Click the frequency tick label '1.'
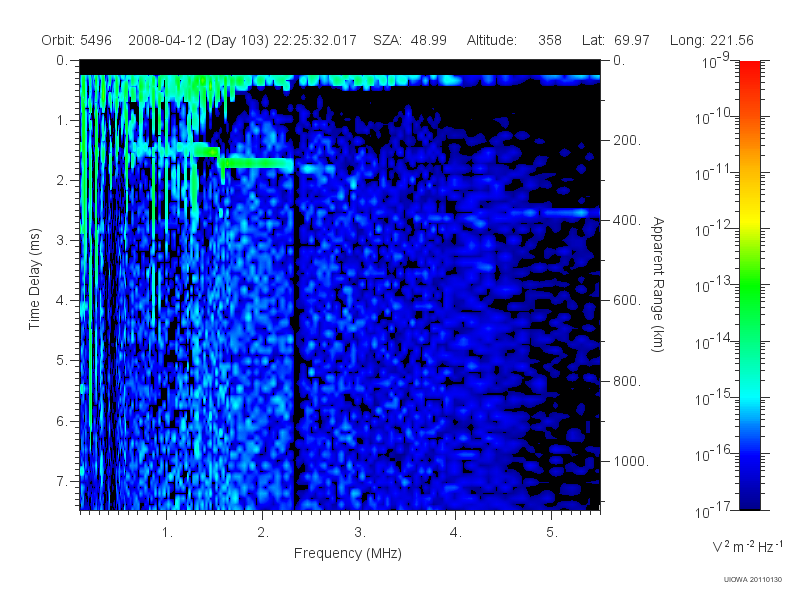800x600 pixels. click(167, 532)
